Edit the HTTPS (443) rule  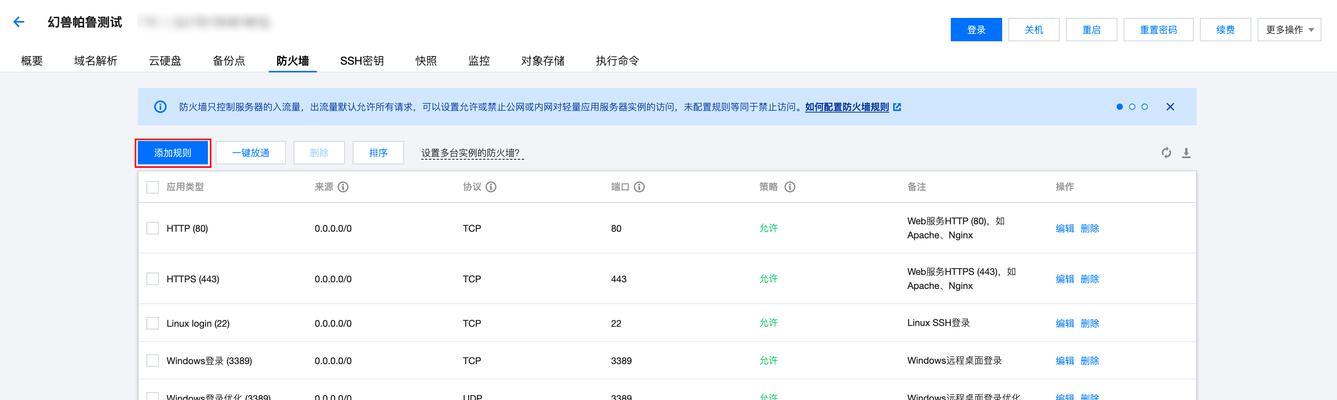(1065, 279)
